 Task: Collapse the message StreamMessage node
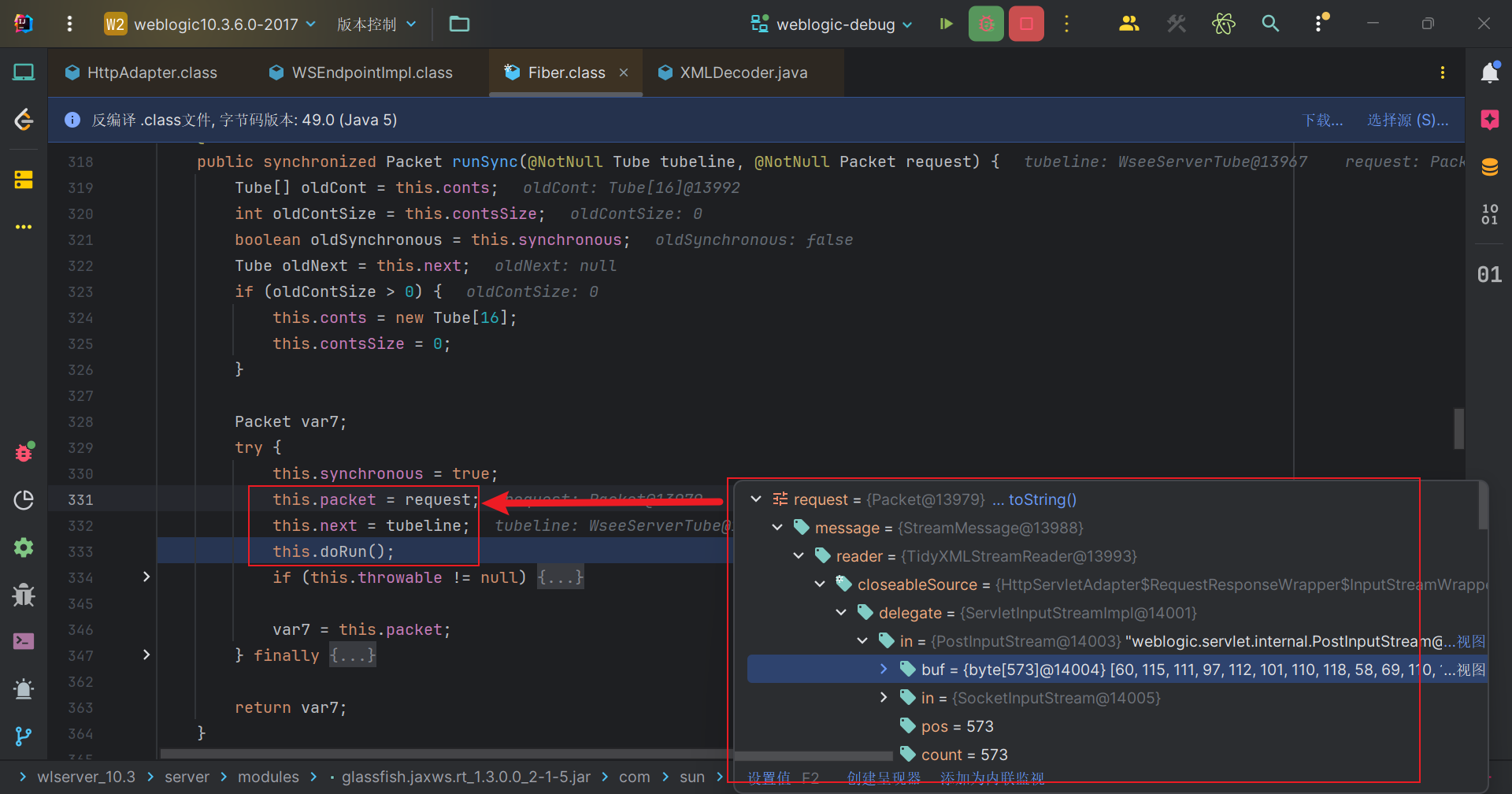[777, 527]
